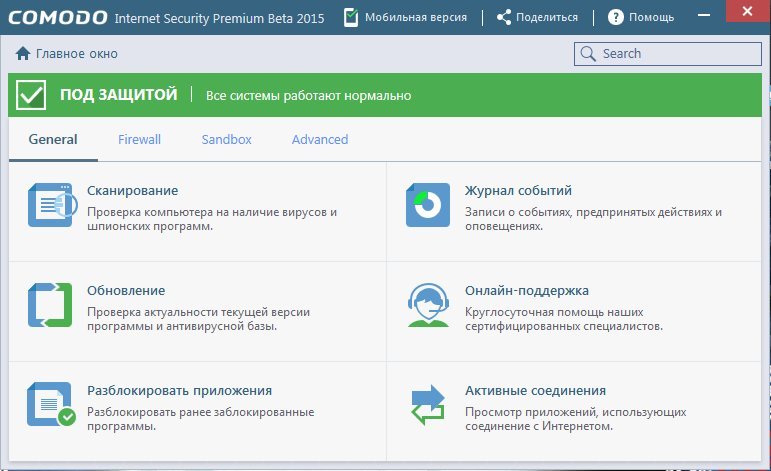
Task: Click the home icon beside Главное окно
Action: (x=23, y=53)
